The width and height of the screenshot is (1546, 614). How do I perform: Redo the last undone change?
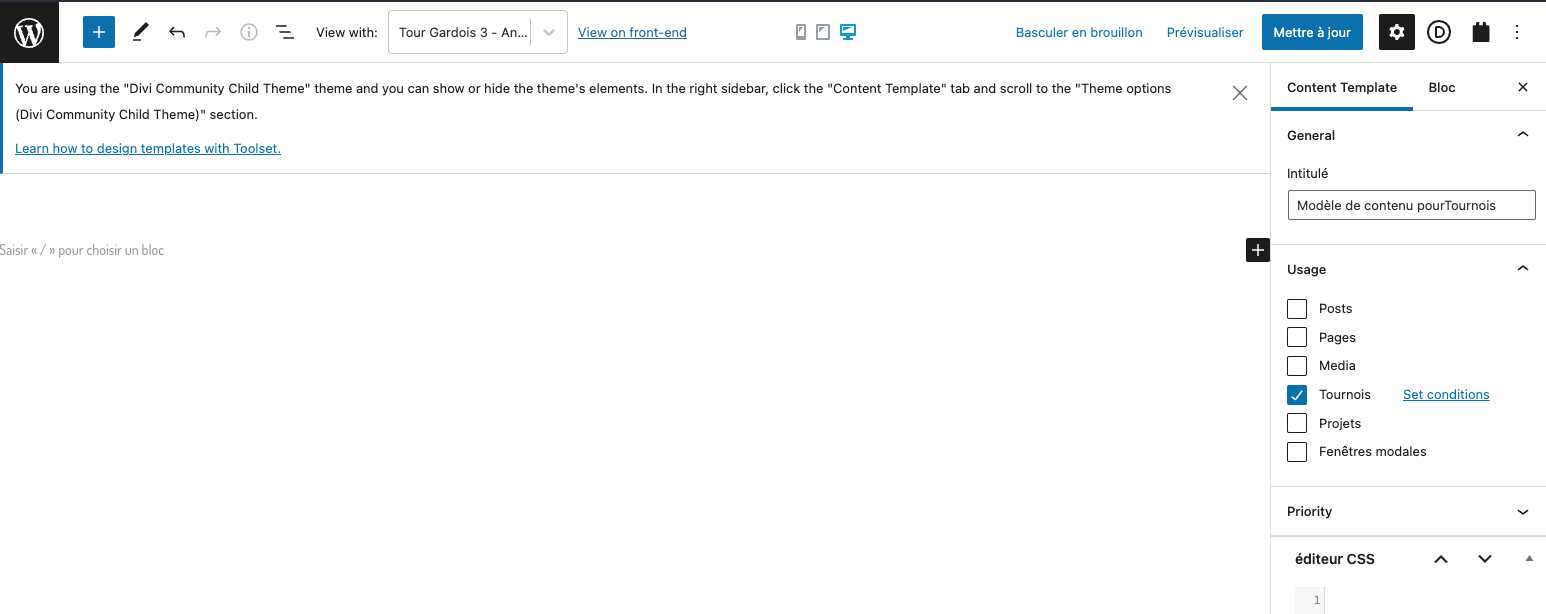click(213, 32)
